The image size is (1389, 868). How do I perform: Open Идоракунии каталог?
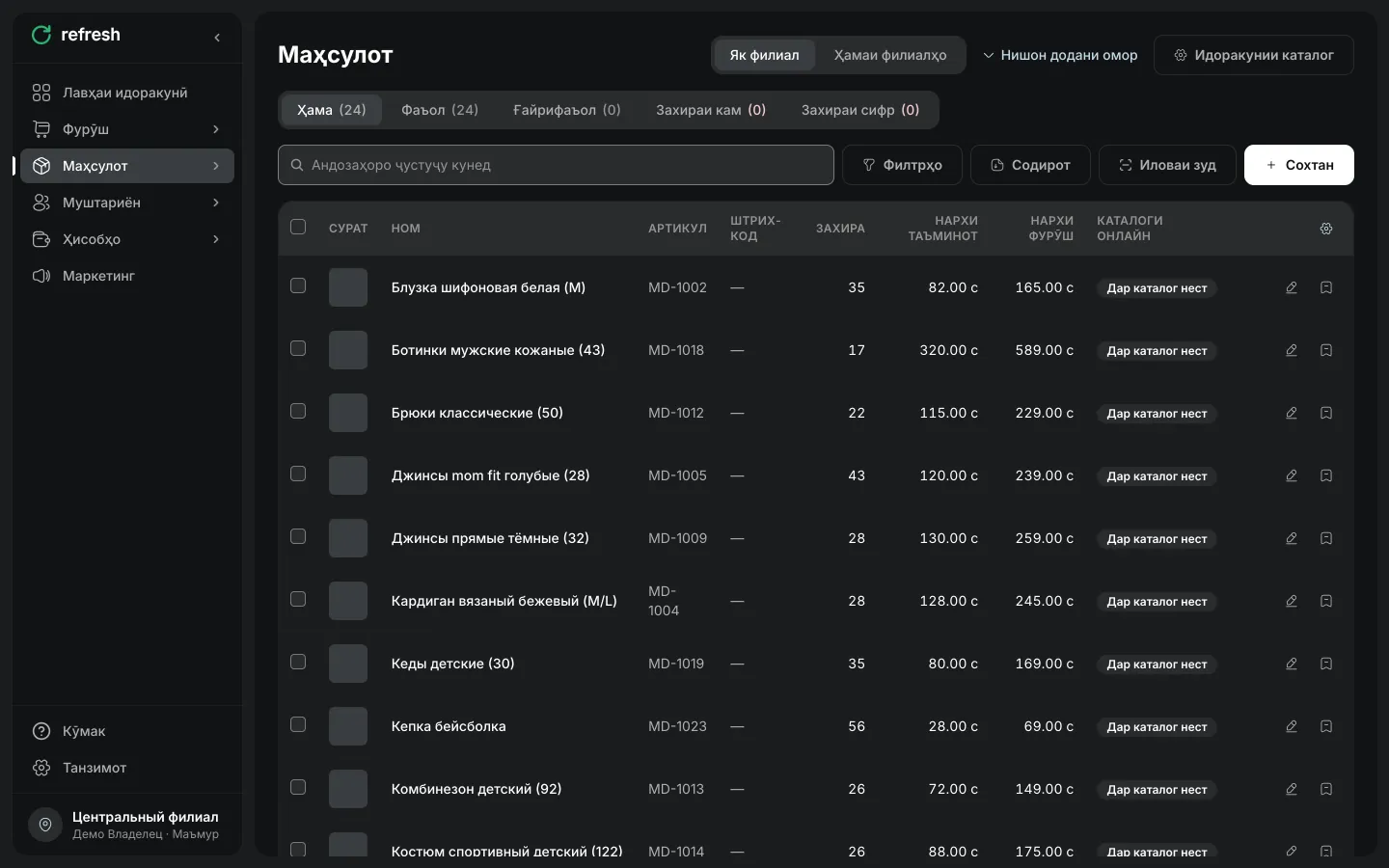coord(1254,55)
